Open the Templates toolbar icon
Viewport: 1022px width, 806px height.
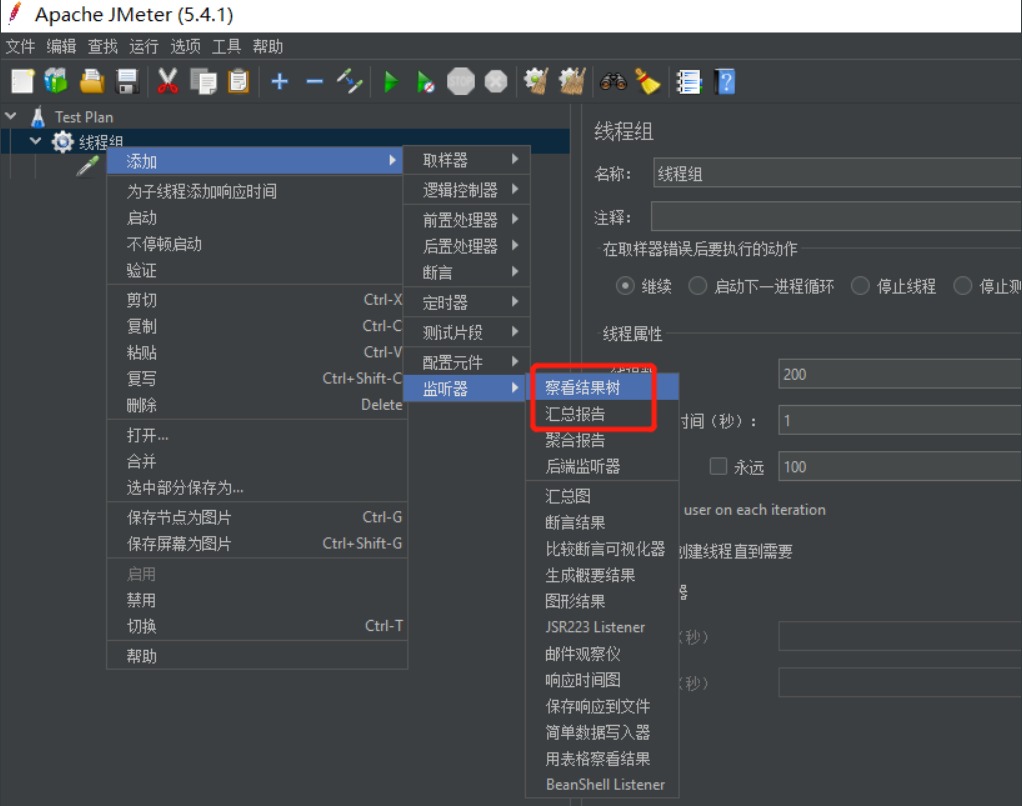click(x=56, y=81)
